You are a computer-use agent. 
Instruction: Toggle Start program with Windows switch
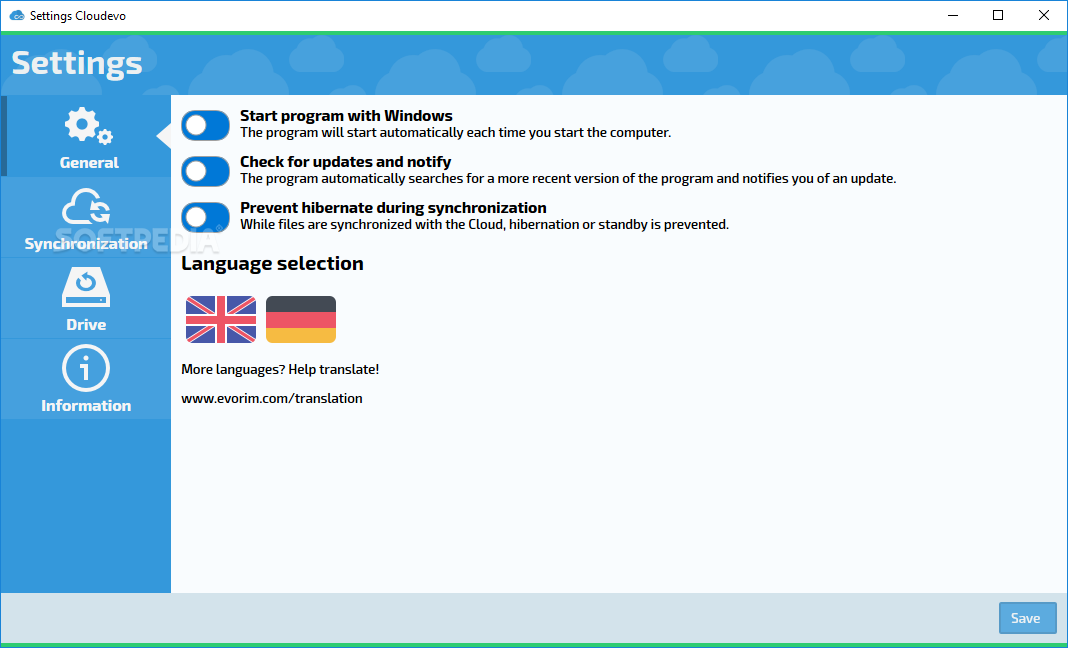point(206,125)
